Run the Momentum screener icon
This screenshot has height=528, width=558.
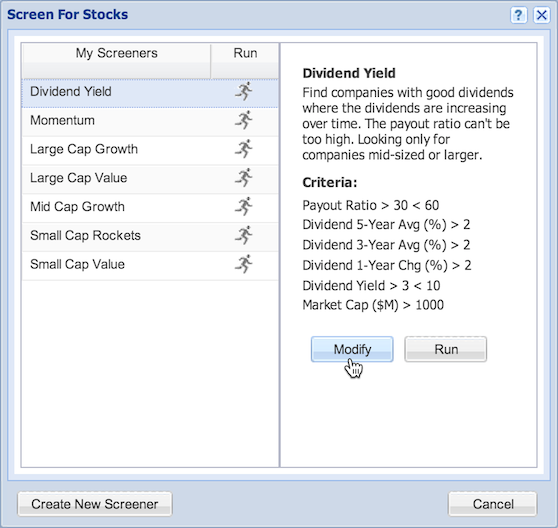[244, 120]
